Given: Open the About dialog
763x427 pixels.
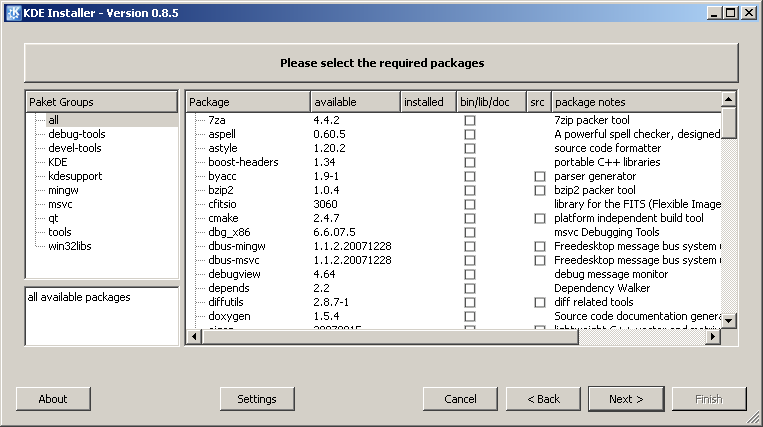Looking at the screenshot, I should (53, 399).
